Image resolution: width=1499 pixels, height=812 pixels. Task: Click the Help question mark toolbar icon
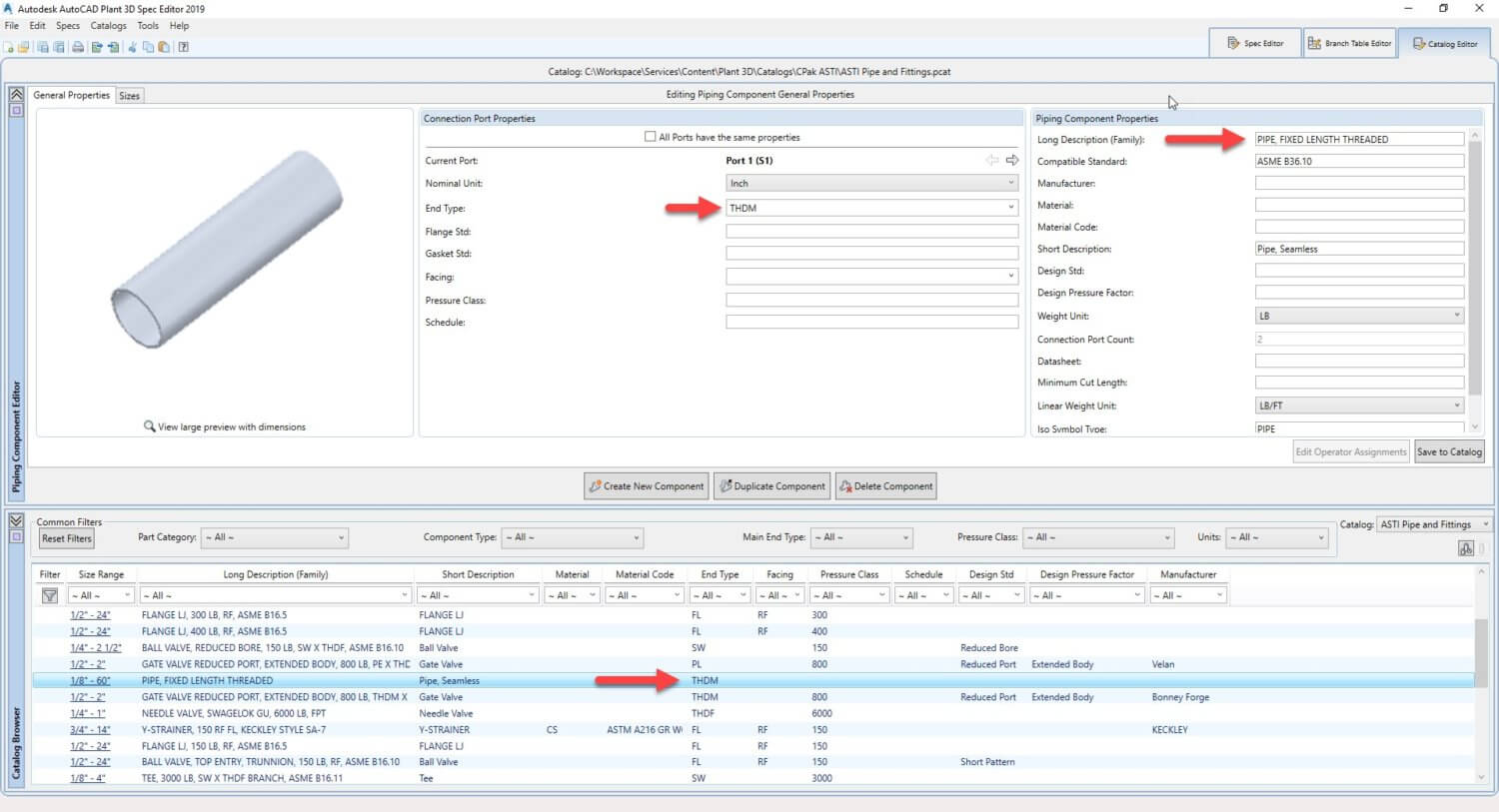pyautogui.click(x=184, y=47)
